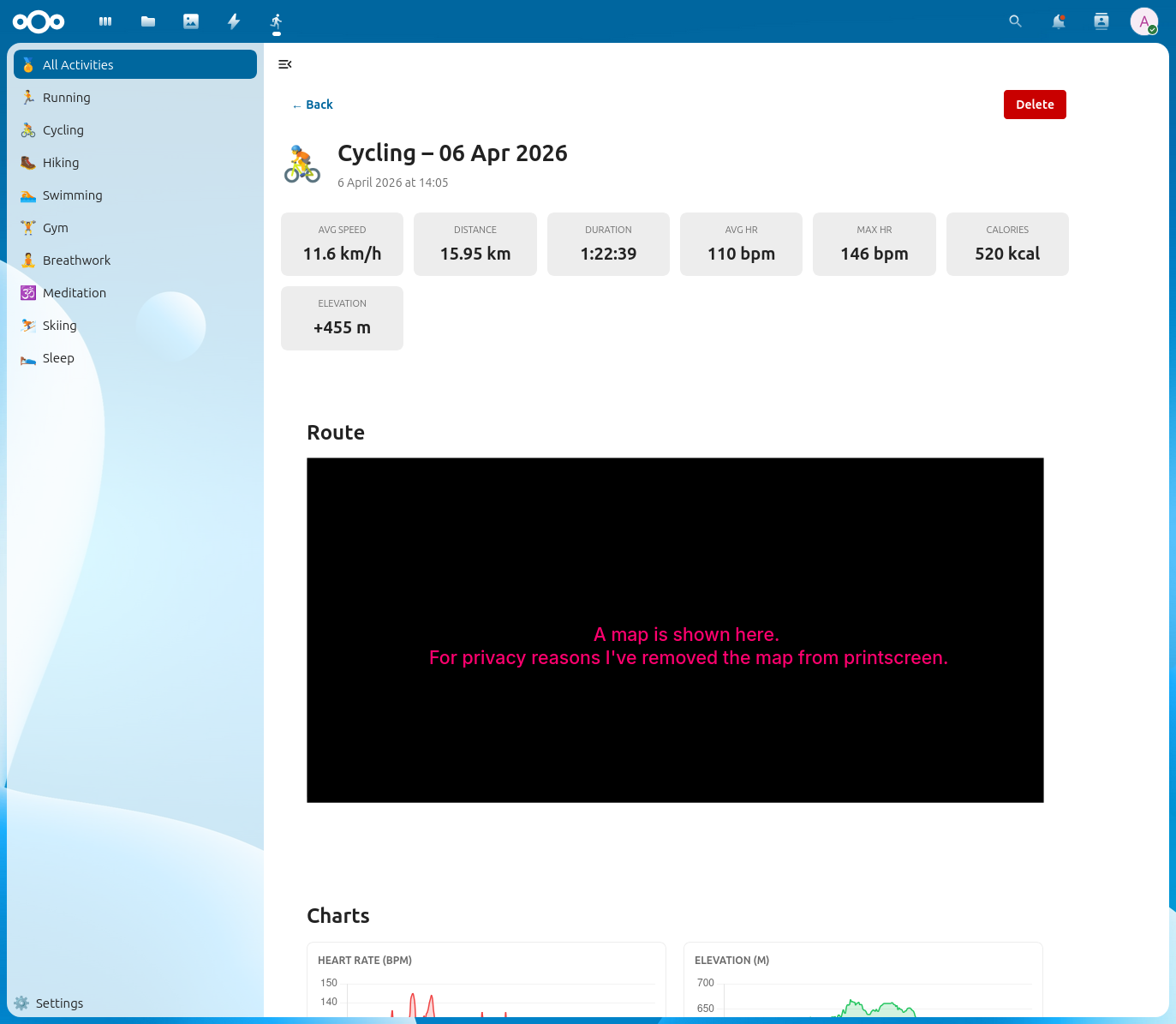Select the Distance stat card

point(475,244)
